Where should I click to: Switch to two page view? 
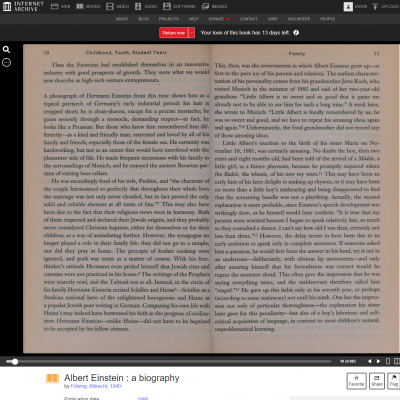(396, 361)
